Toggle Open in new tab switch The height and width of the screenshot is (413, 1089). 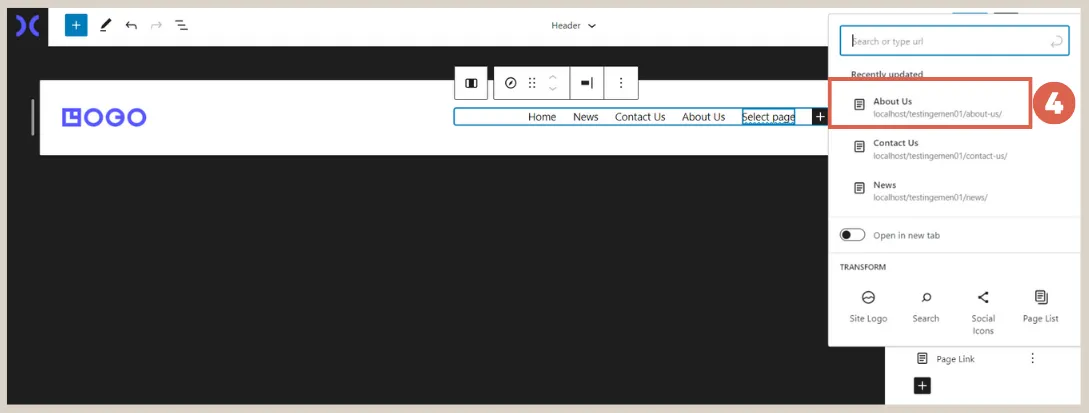[x=852, y=235]
